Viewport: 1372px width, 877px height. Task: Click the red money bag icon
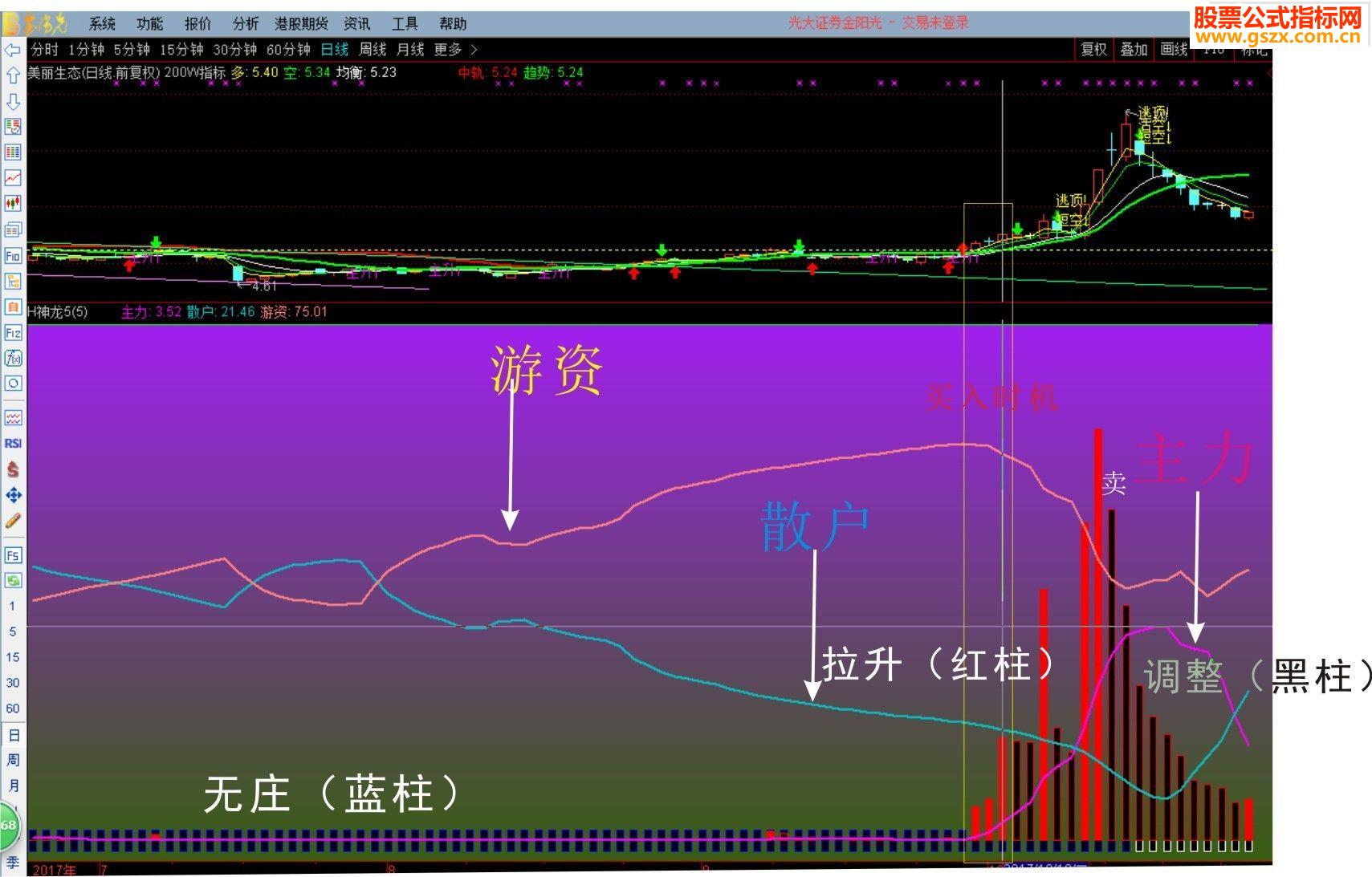(x=13, y=469)
